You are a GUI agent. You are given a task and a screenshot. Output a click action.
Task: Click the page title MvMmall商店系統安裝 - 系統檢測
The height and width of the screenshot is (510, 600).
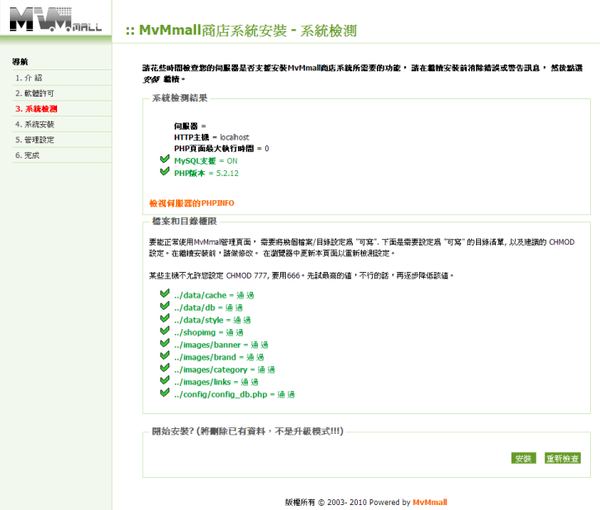click(x=241, y=30)
